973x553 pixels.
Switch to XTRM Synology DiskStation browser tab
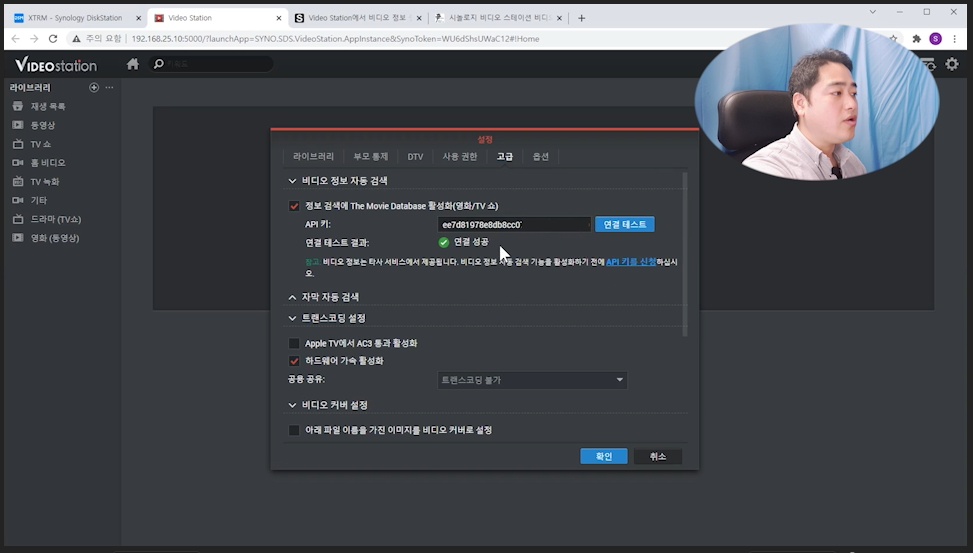click(74, 18)
